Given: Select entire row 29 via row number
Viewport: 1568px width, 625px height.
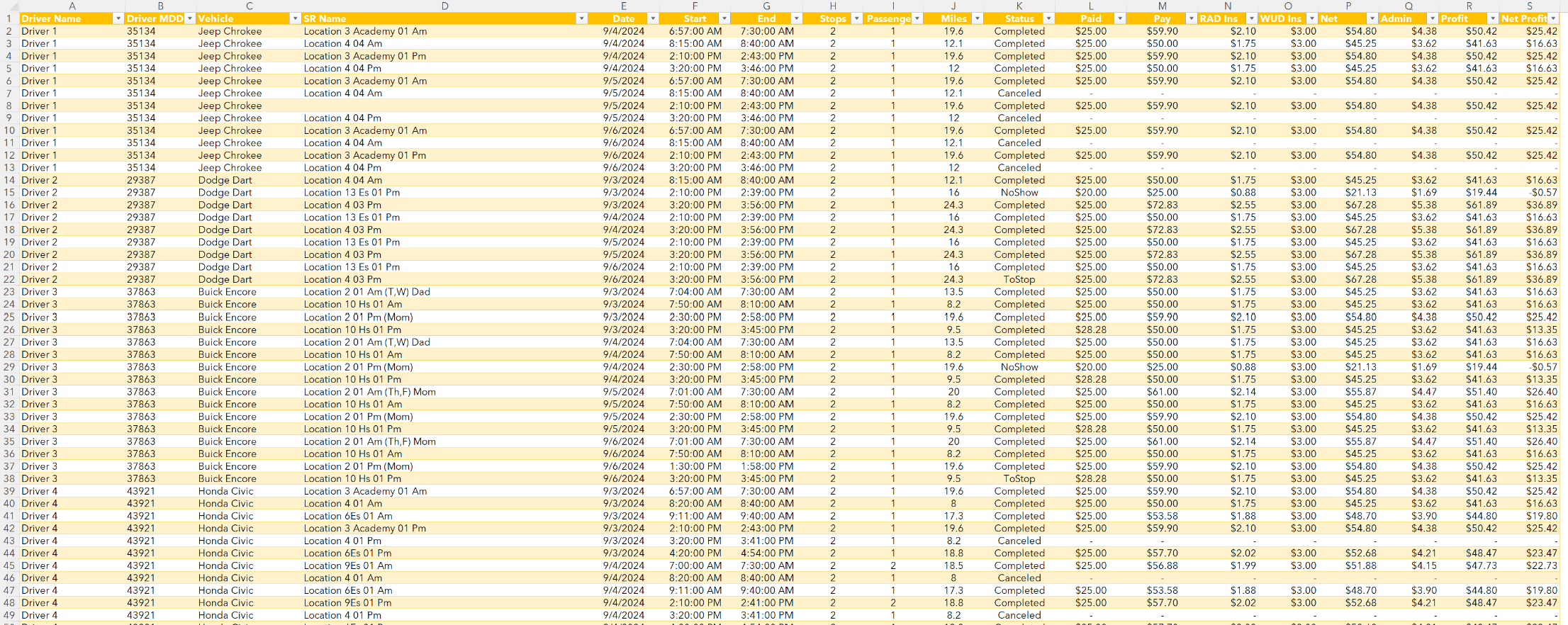Looking at the screenshot, I should click(x=9, y=367).
